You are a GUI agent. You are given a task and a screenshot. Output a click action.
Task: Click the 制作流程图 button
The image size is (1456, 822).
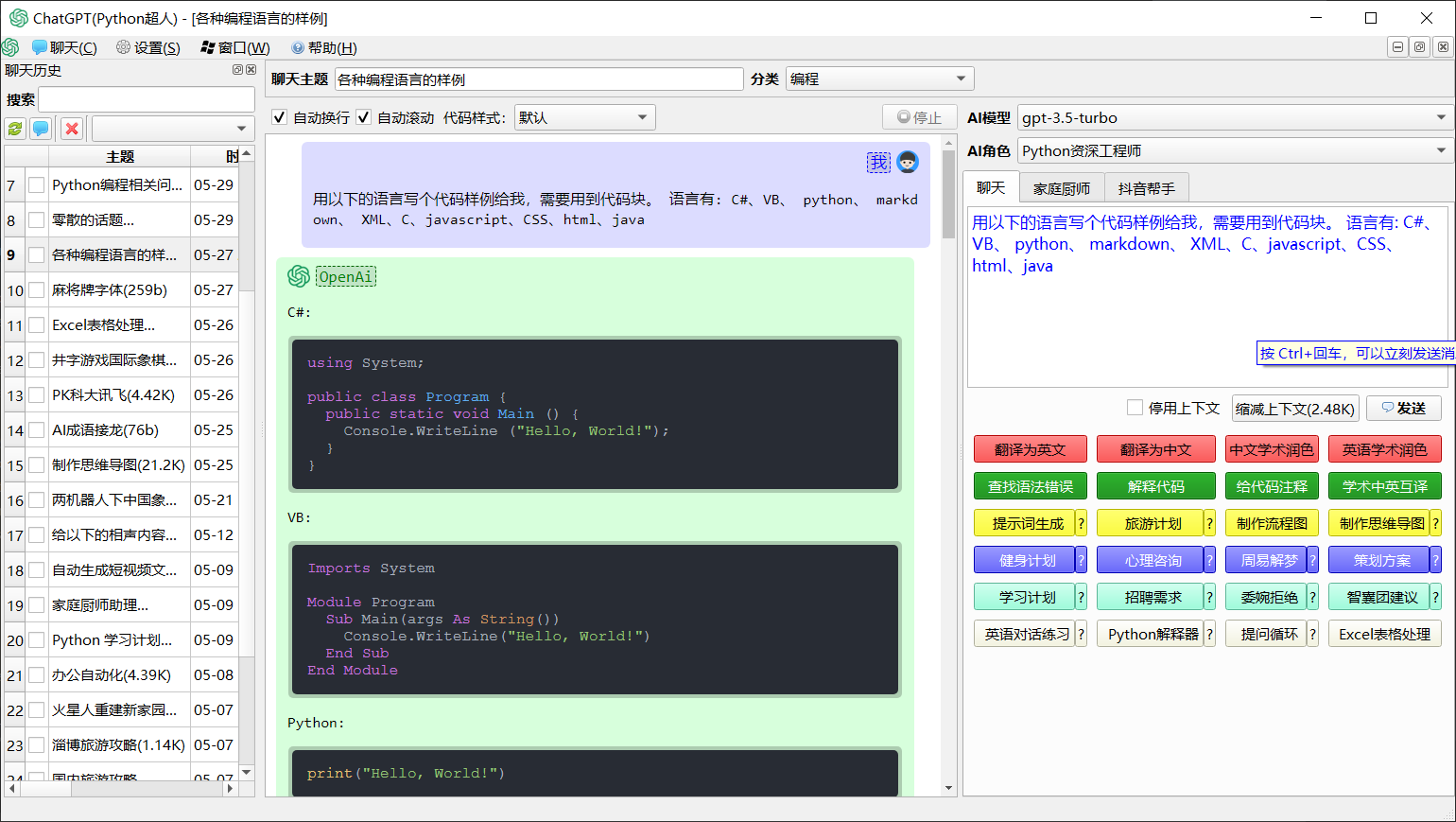pos(1272,523)
